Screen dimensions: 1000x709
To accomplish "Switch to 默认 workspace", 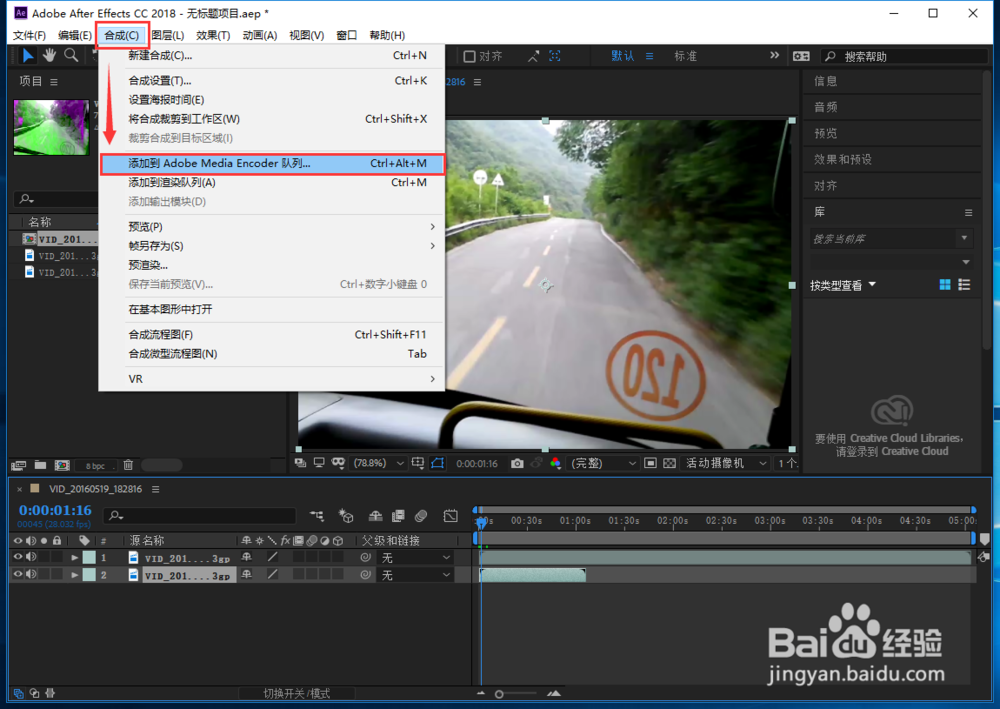I will click(623, 56).
